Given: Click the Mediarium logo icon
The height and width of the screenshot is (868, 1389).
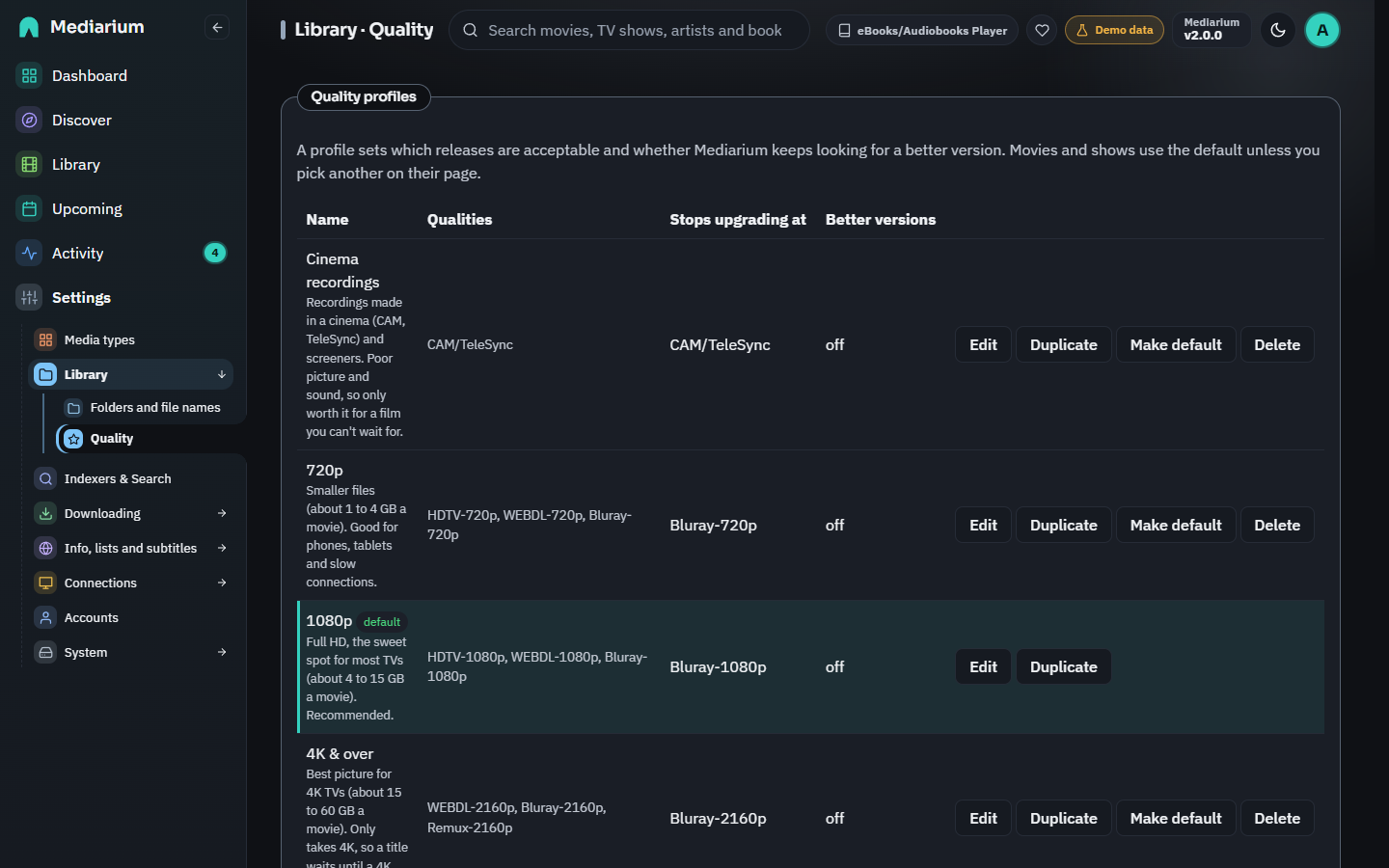Looking at the screenshot, I should [29, 27].
